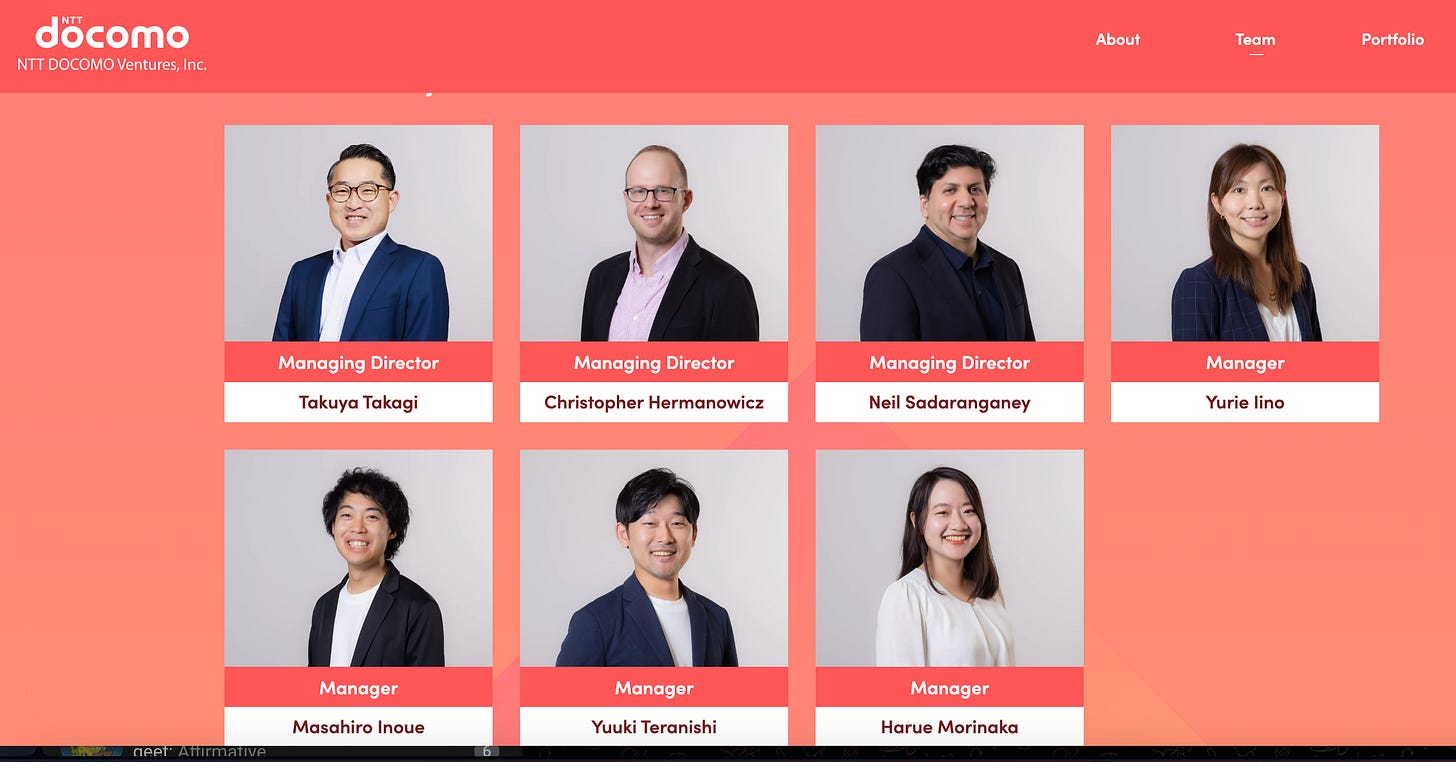Click the Yuuki Teranishi name label
1456x762 pixels.
pyautogui.click(x=654, y=727)
